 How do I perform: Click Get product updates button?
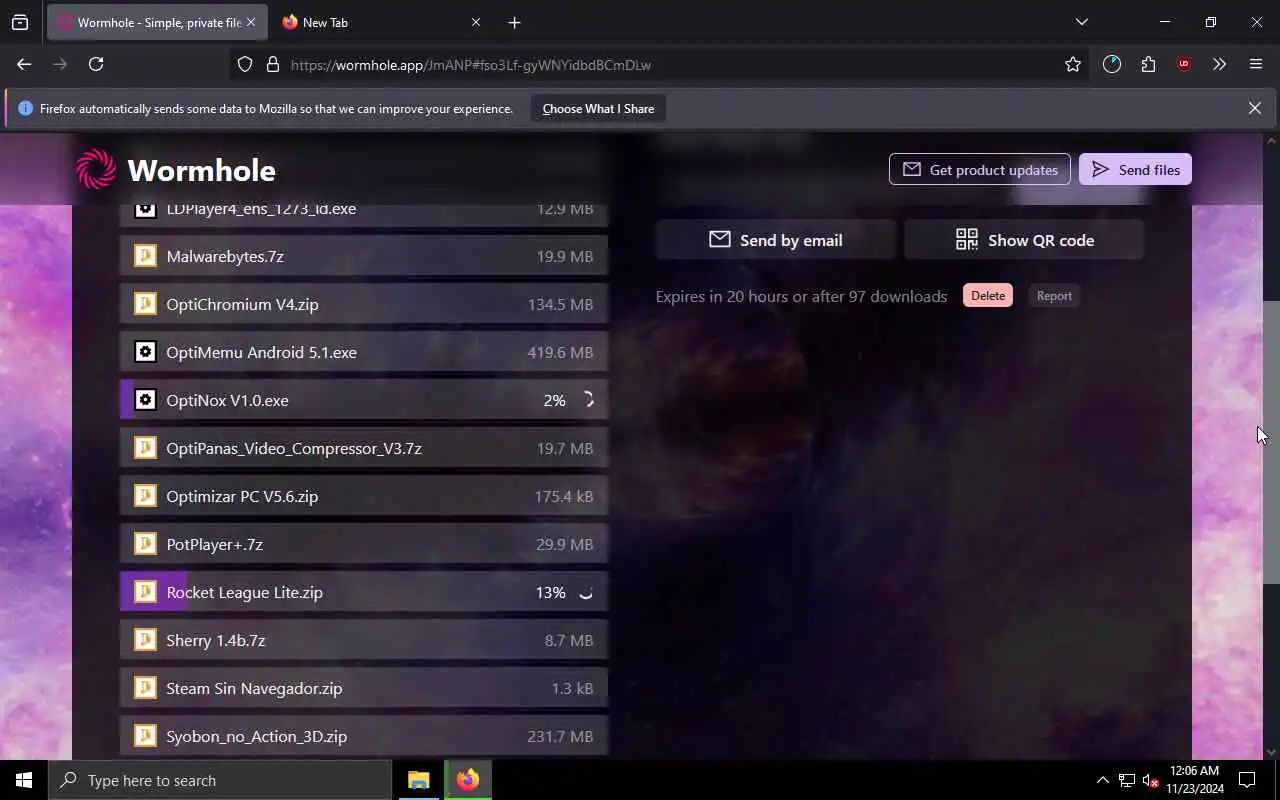(x=979, y=169)
